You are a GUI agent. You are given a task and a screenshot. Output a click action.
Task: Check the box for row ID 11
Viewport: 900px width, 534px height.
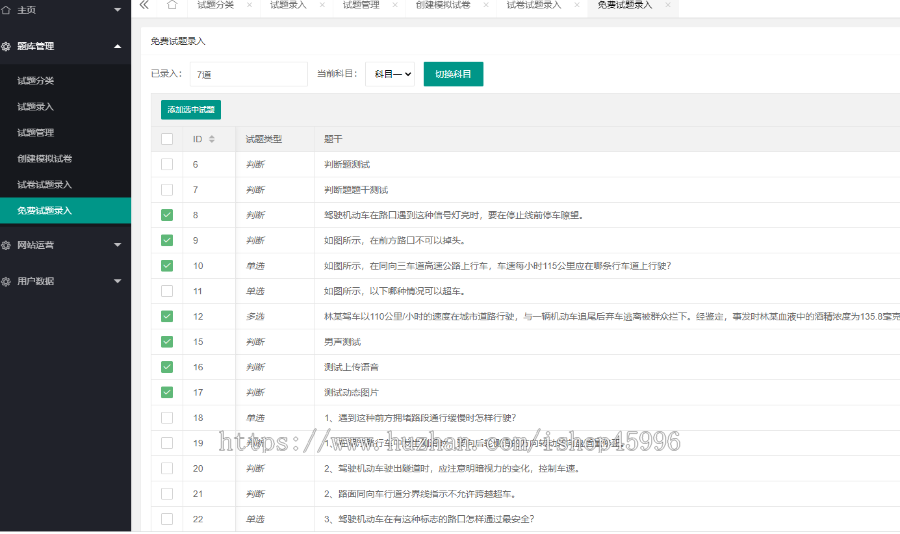tap(167, 291)
